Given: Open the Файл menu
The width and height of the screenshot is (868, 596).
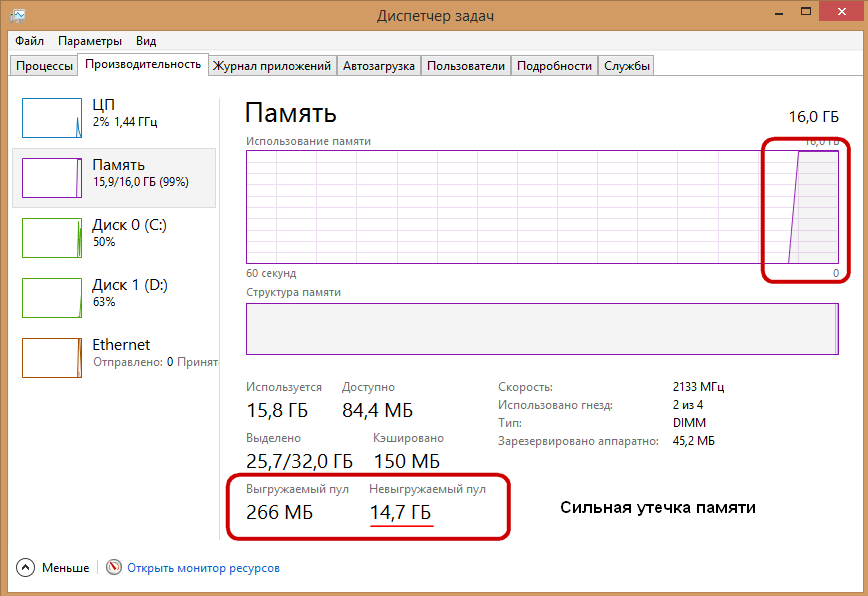Looking at the screenshot, I should click(29, 41).
